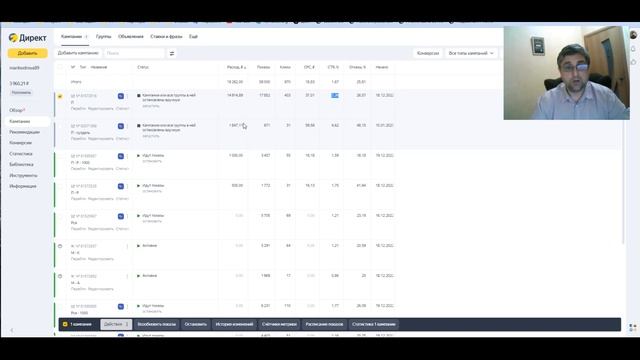Click yellow Добавить button
Image resolution: width=640 pixels, height=360 pixels.
(x=27, y=53)
